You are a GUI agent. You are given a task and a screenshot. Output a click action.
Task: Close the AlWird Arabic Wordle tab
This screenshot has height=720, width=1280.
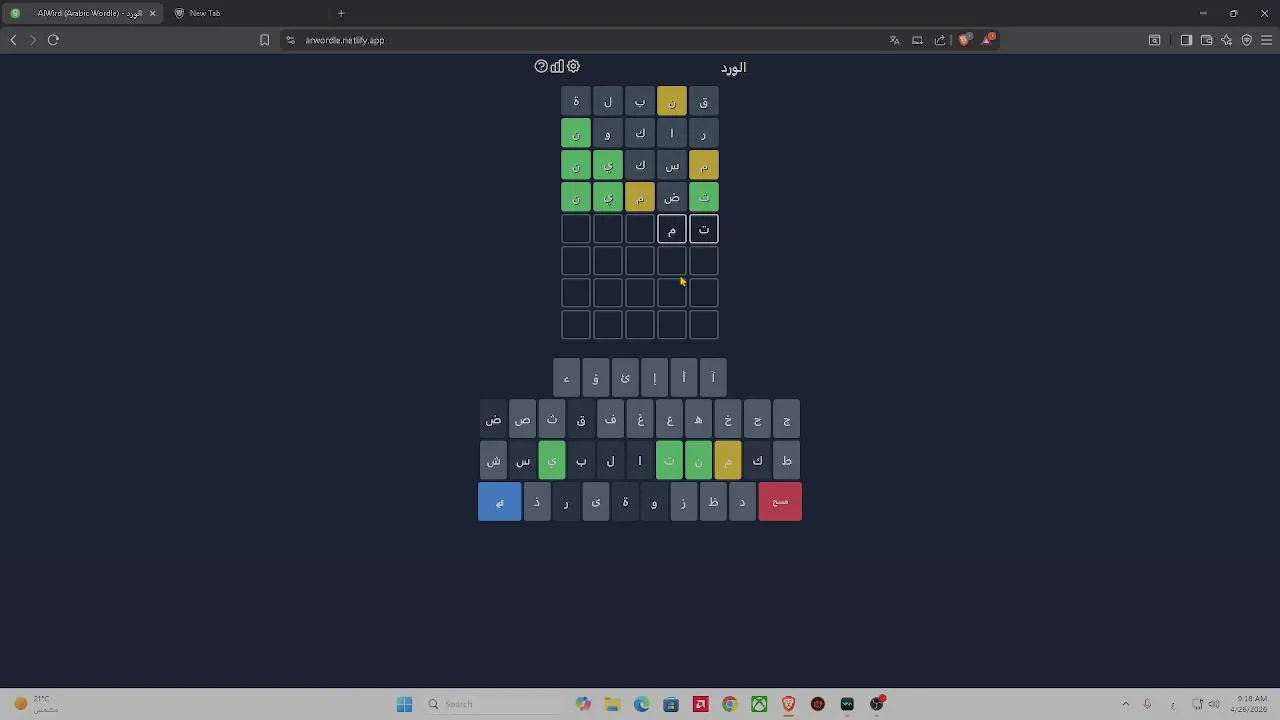[x=152, y=13]
